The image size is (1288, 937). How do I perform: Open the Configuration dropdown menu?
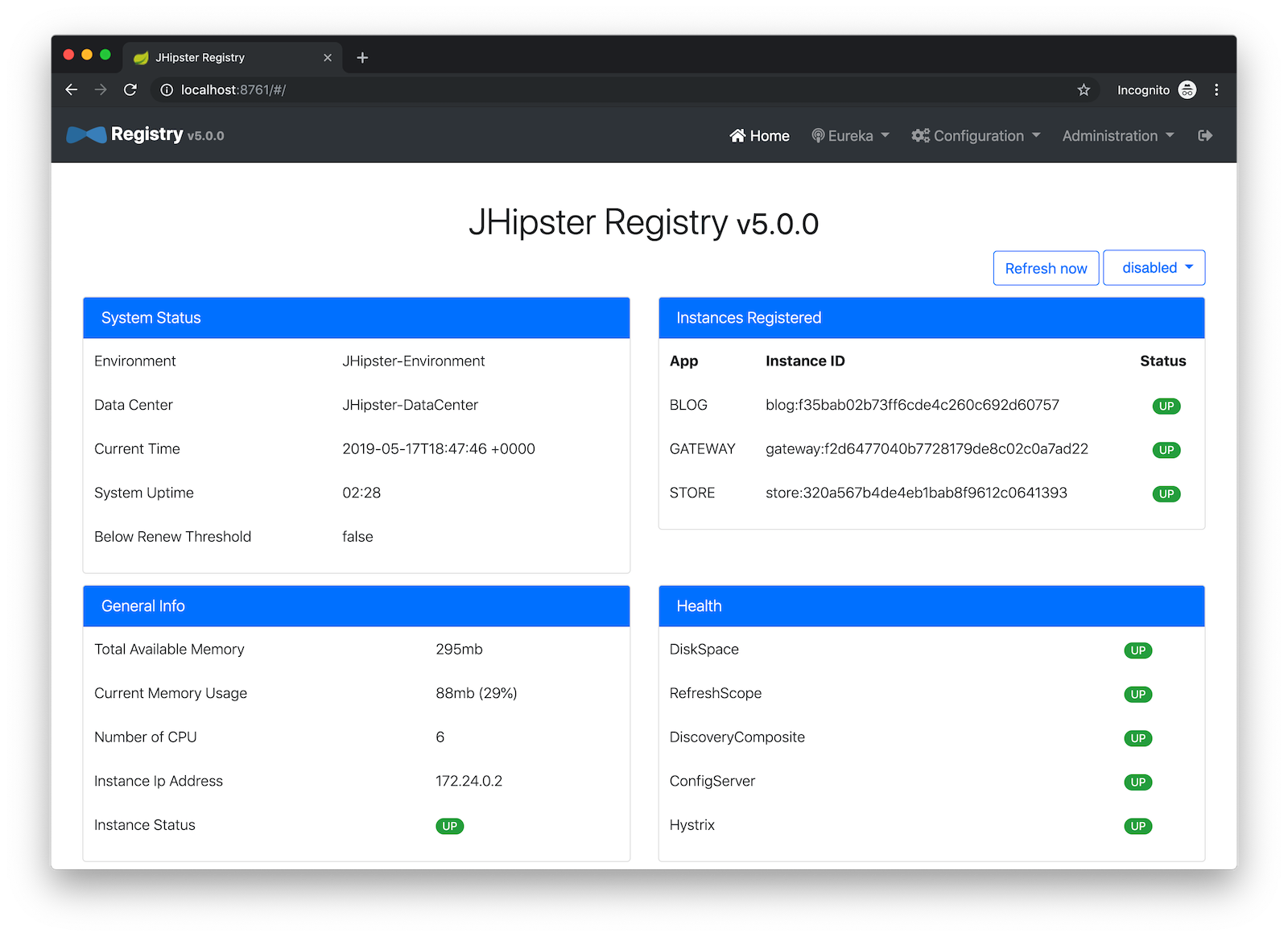click(x=976, y=136)
